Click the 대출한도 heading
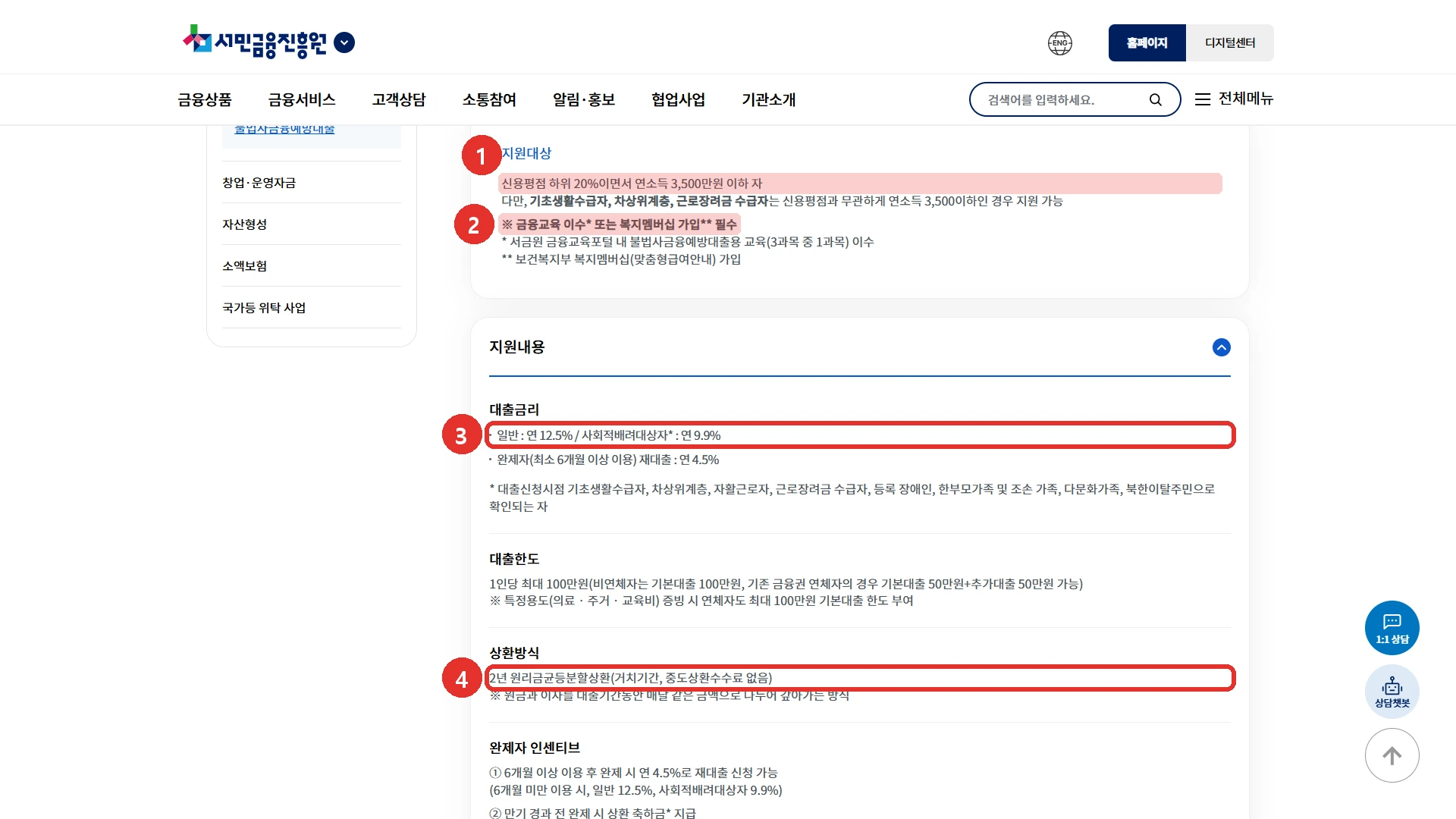 (x=514, y=559)
